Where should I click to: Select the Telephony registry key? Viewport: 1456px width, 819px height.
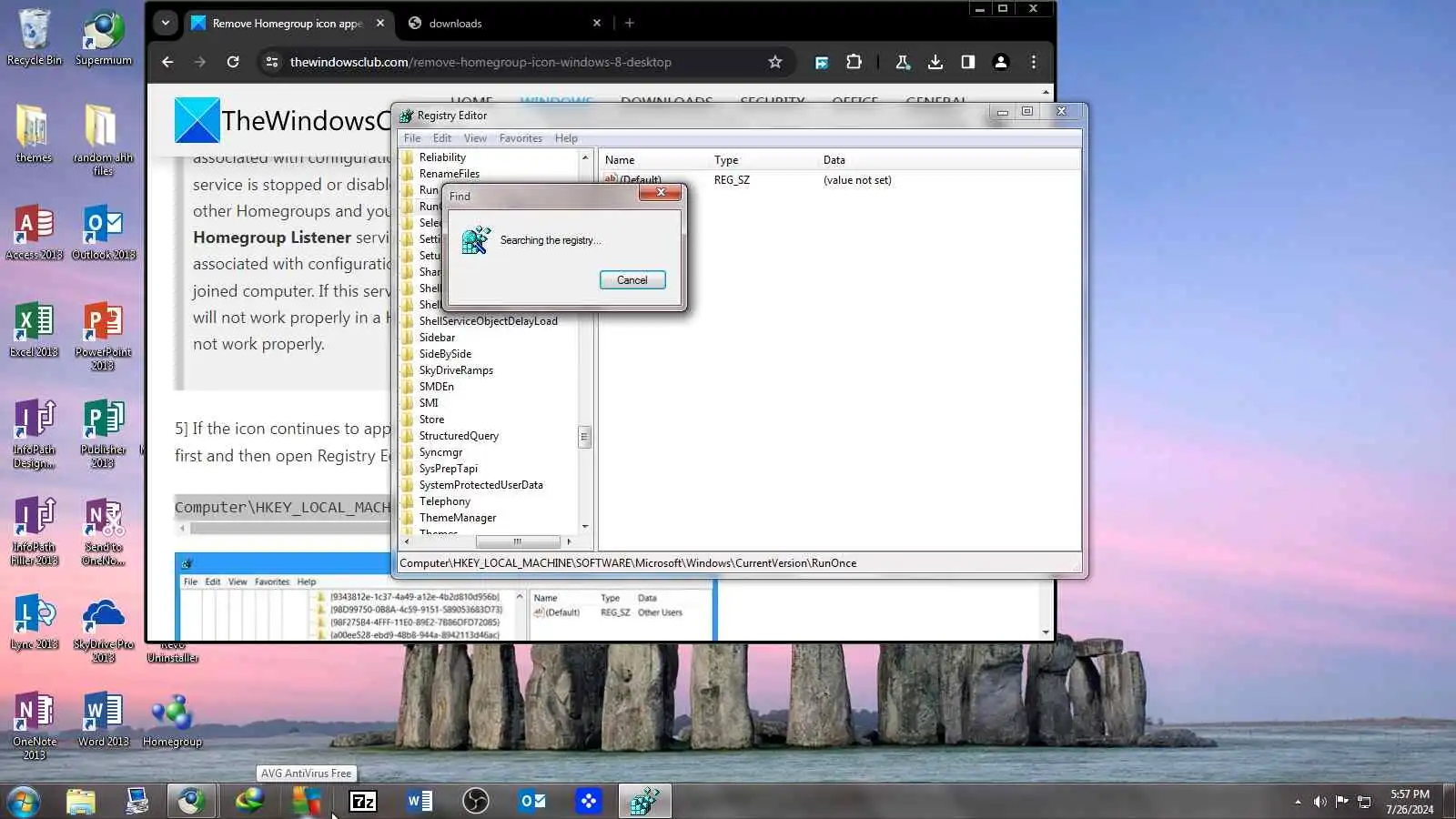click(445, 501)
